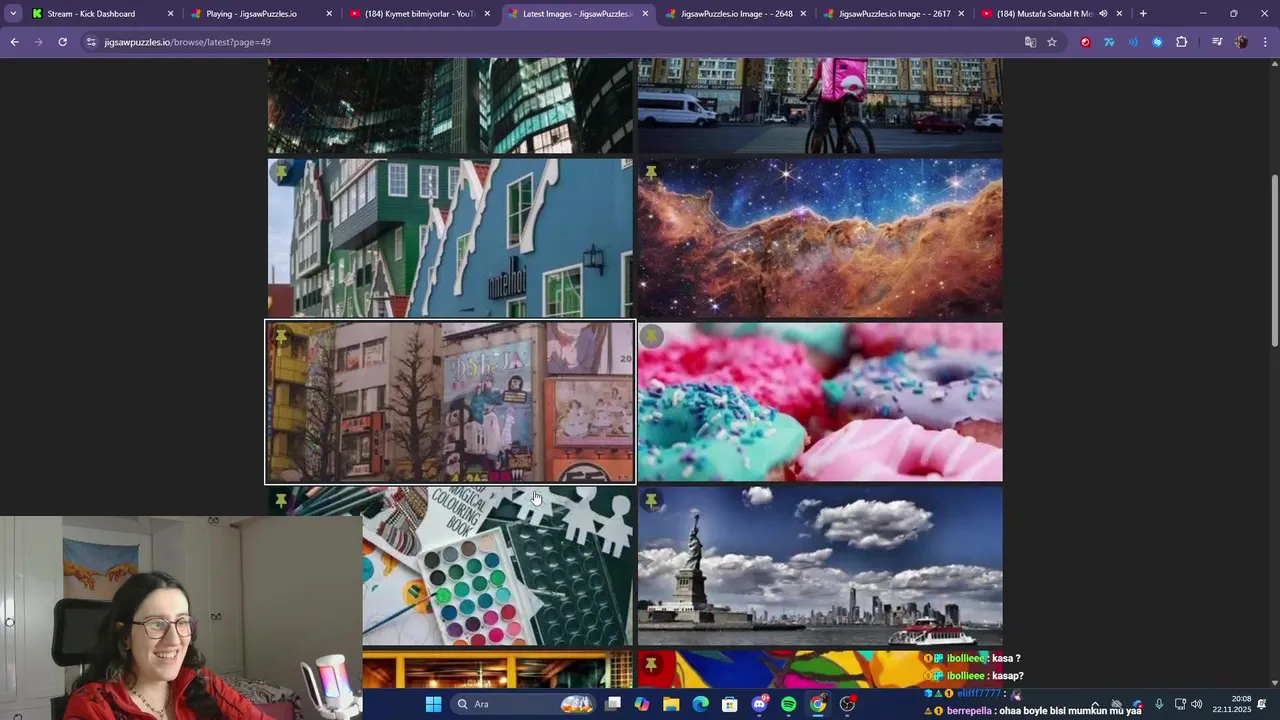Image resolution: width=1280 pixels, height=720 pixels.
Task: Click the page vertical scrollbar thumb
Action: [x=1274, y=260]
